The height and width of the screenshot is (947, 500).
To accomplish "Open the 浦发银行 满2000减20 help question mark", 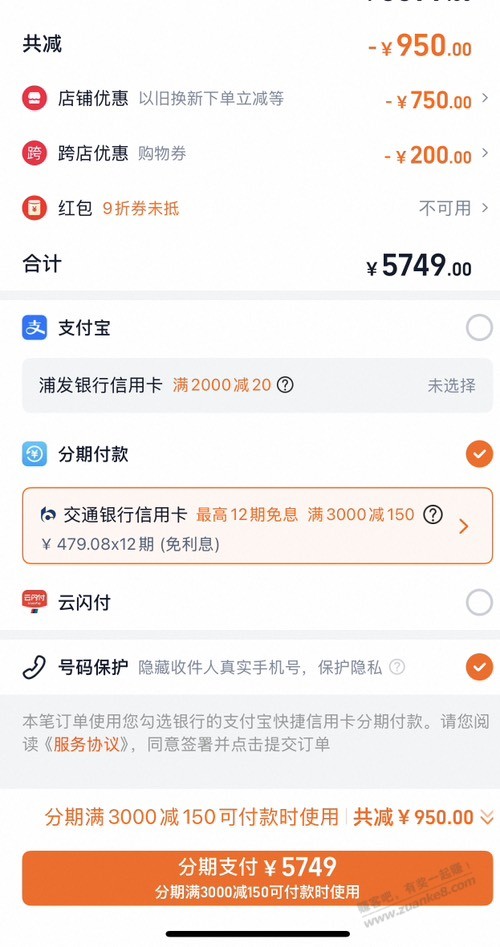I will (285, 385).
